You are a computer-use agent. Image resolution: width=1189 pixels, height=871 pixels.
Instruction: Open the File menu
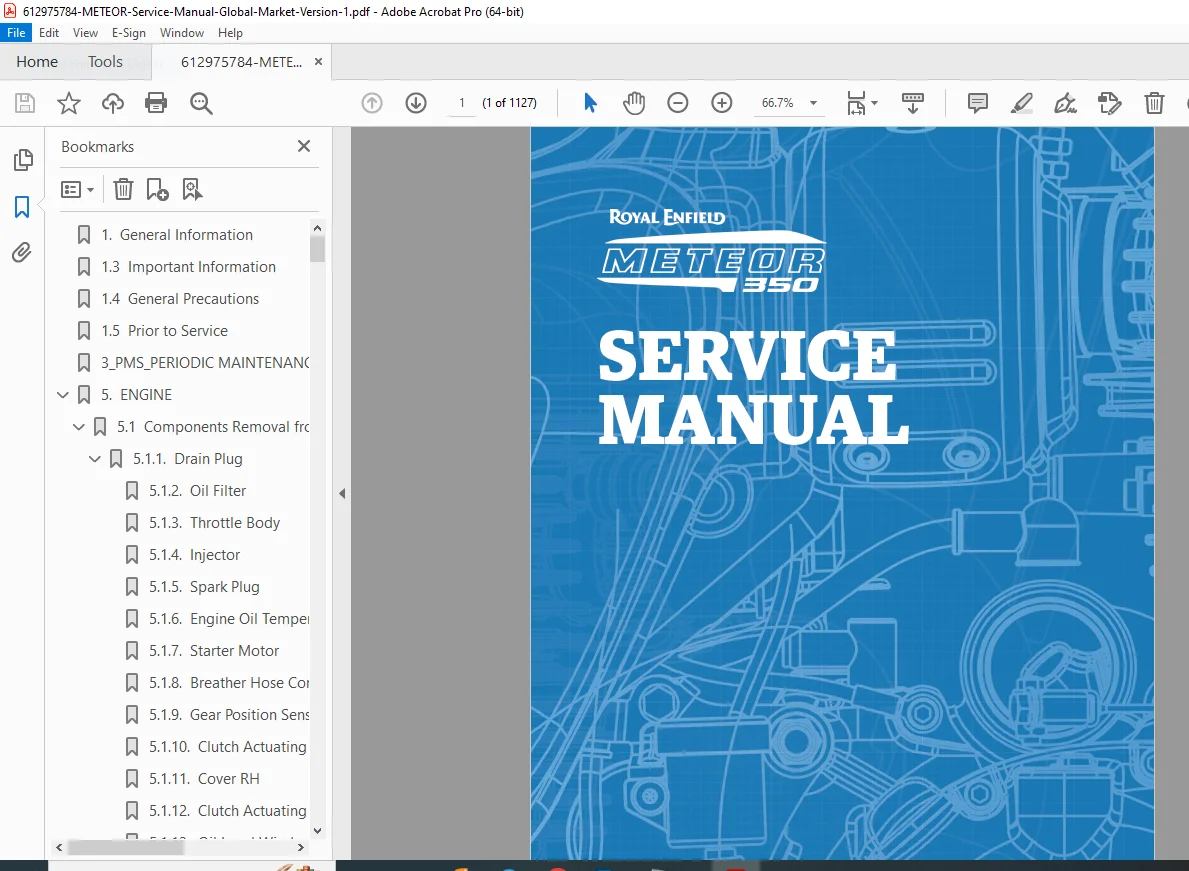[16, 33]
